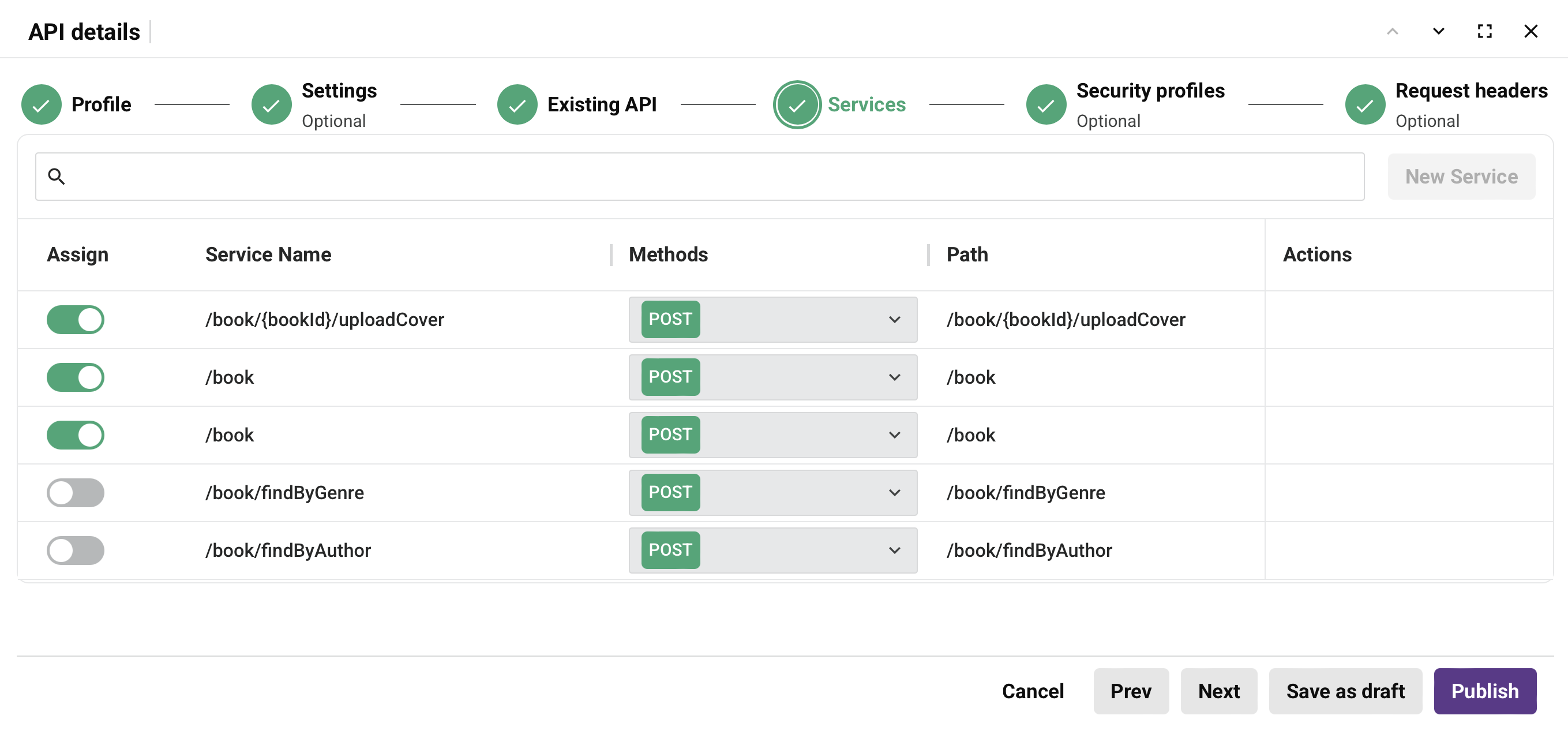Click the Existing API step checkmark icon
Viewport: 1568px width, 734px height.
pos(517,104)
